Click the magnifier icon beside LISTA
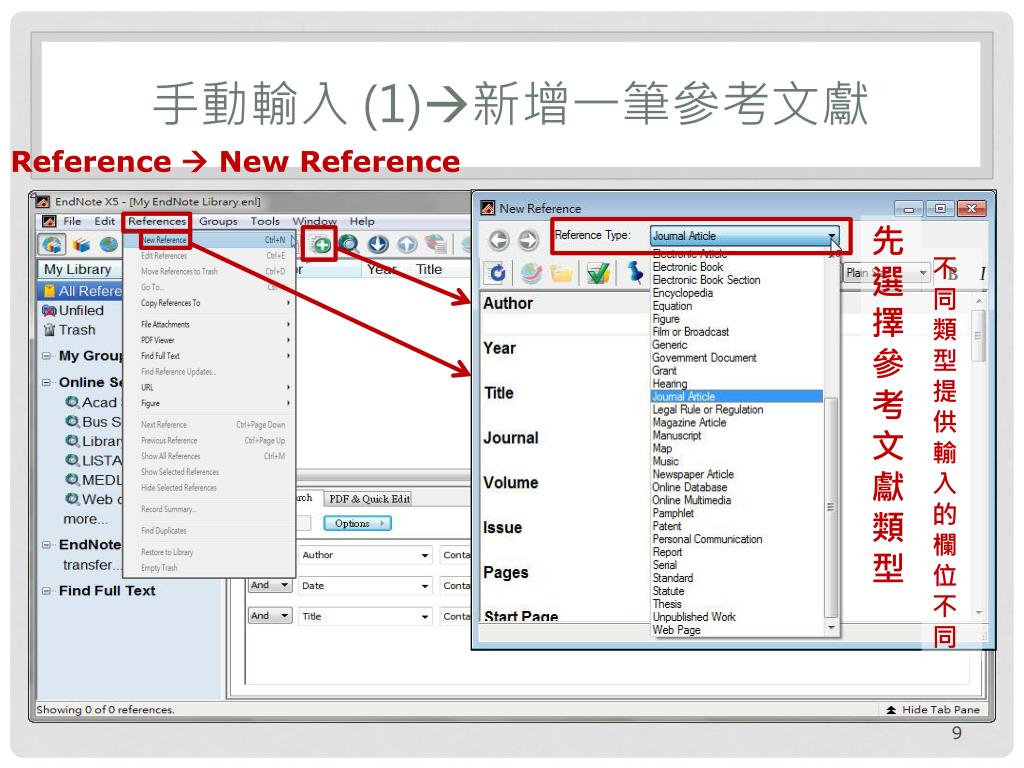 point(72,460)
